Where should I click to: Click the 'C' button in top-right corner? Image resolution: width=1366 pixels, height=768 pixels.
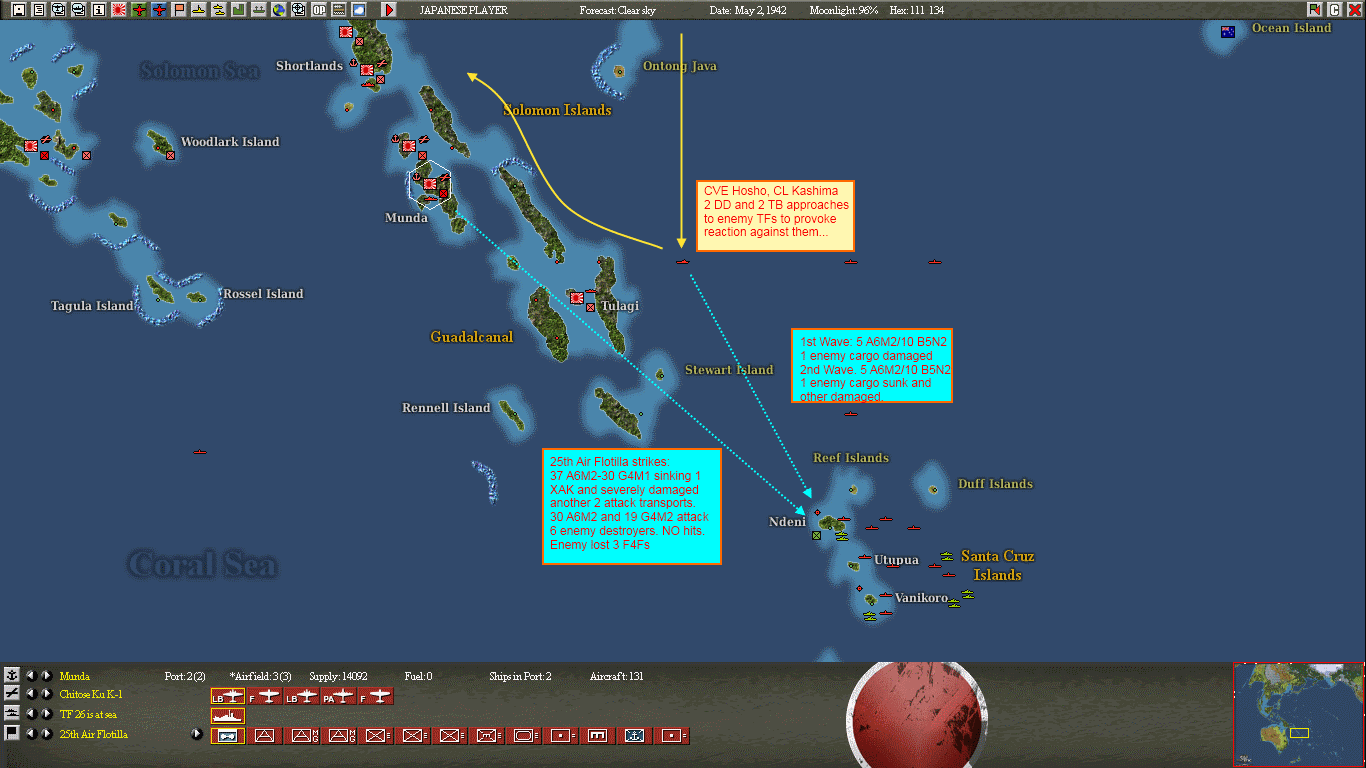[x=1334, y=10]
